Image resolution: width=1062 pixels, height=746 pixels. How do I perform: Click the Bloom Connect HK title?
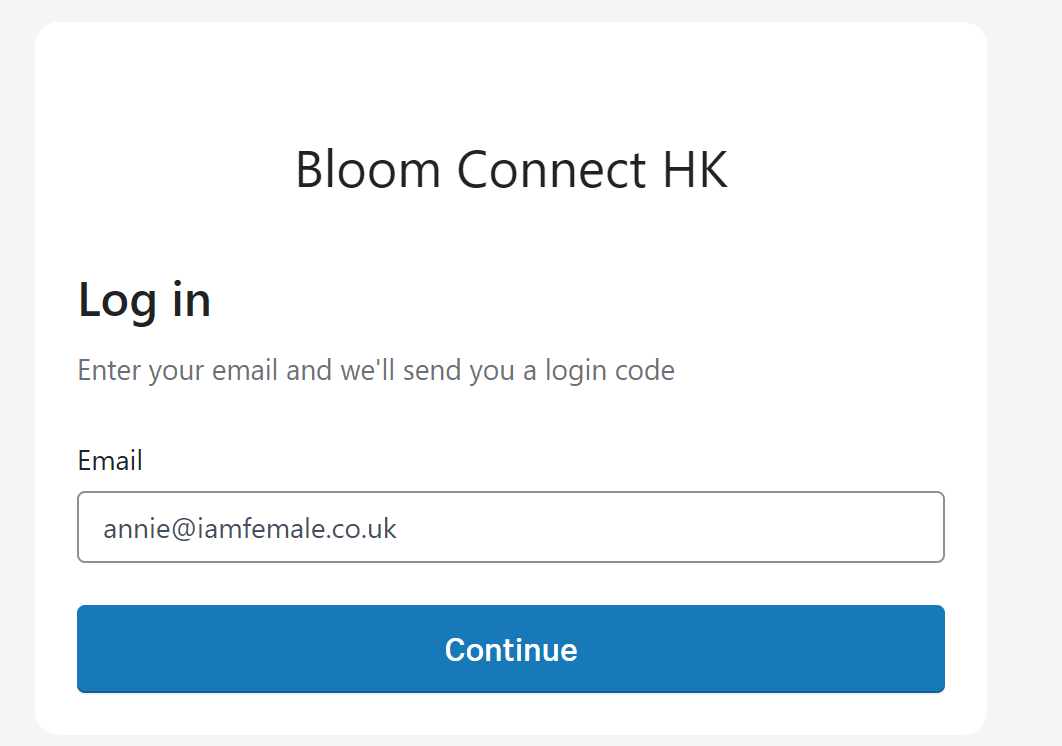click(x=511, y=169)
